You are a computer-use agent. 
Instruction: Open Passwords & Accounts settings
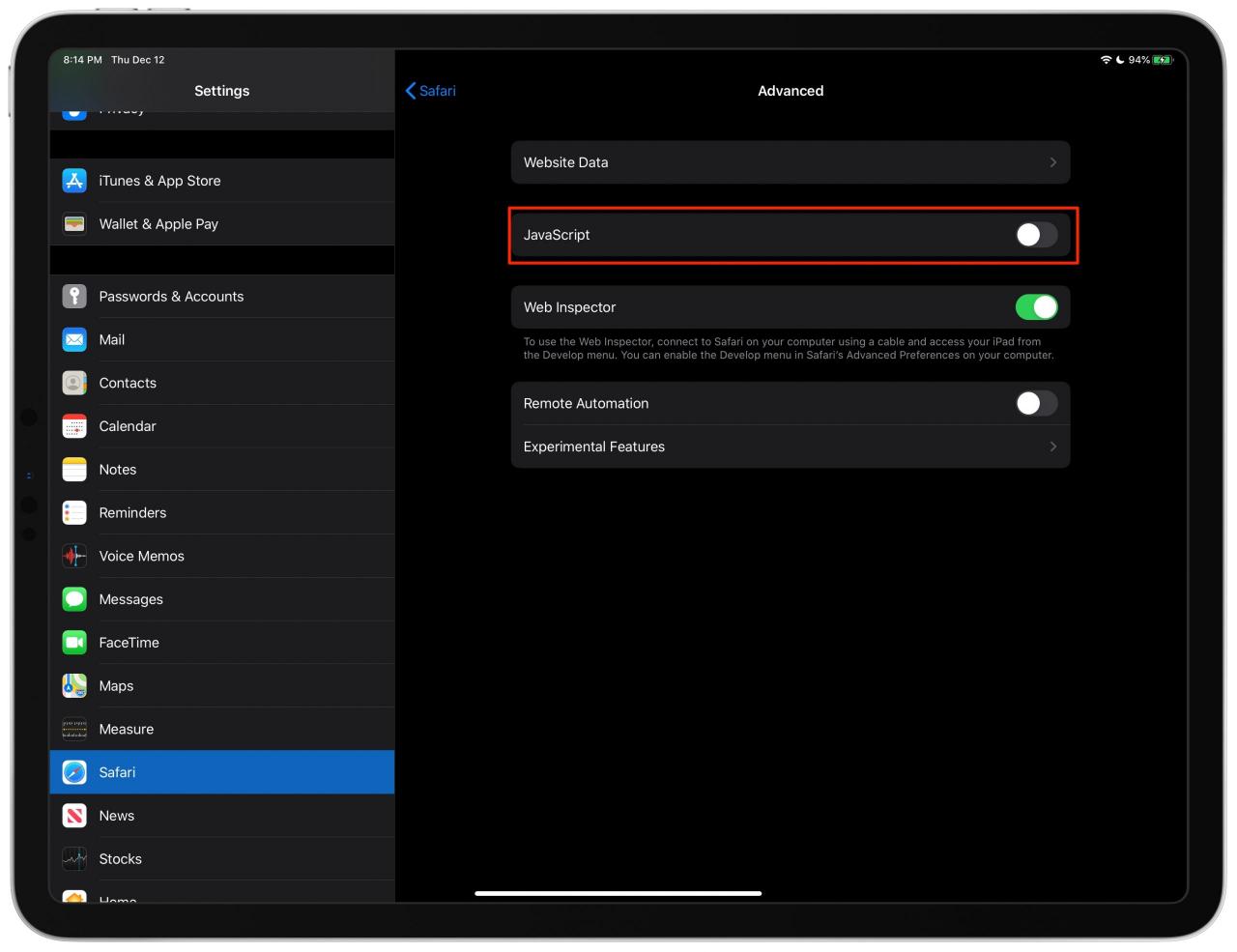[222, 297]
